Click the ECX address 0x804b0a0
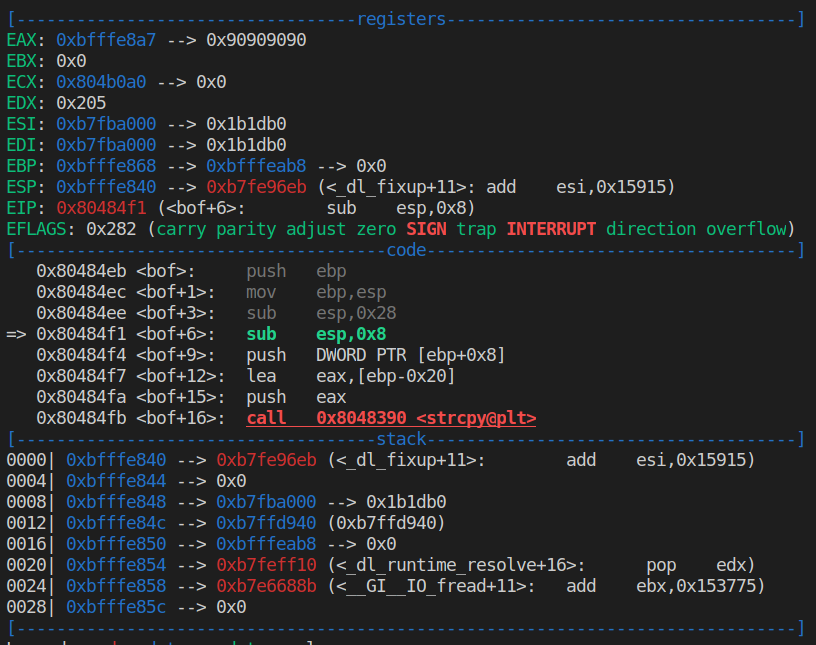 click(x=101, y=82)
